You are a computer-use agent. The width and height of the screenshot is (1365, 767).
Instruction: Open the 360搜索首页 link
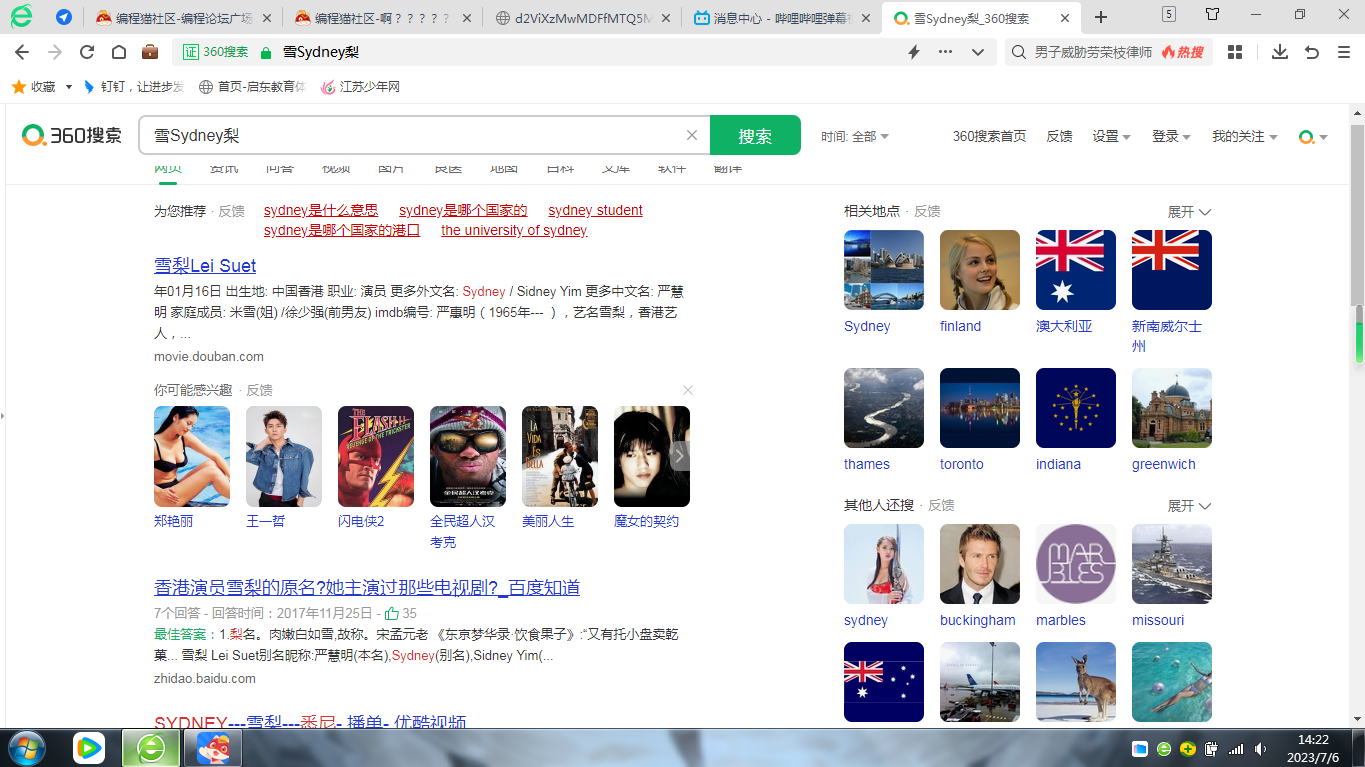[x=989, y=136]
